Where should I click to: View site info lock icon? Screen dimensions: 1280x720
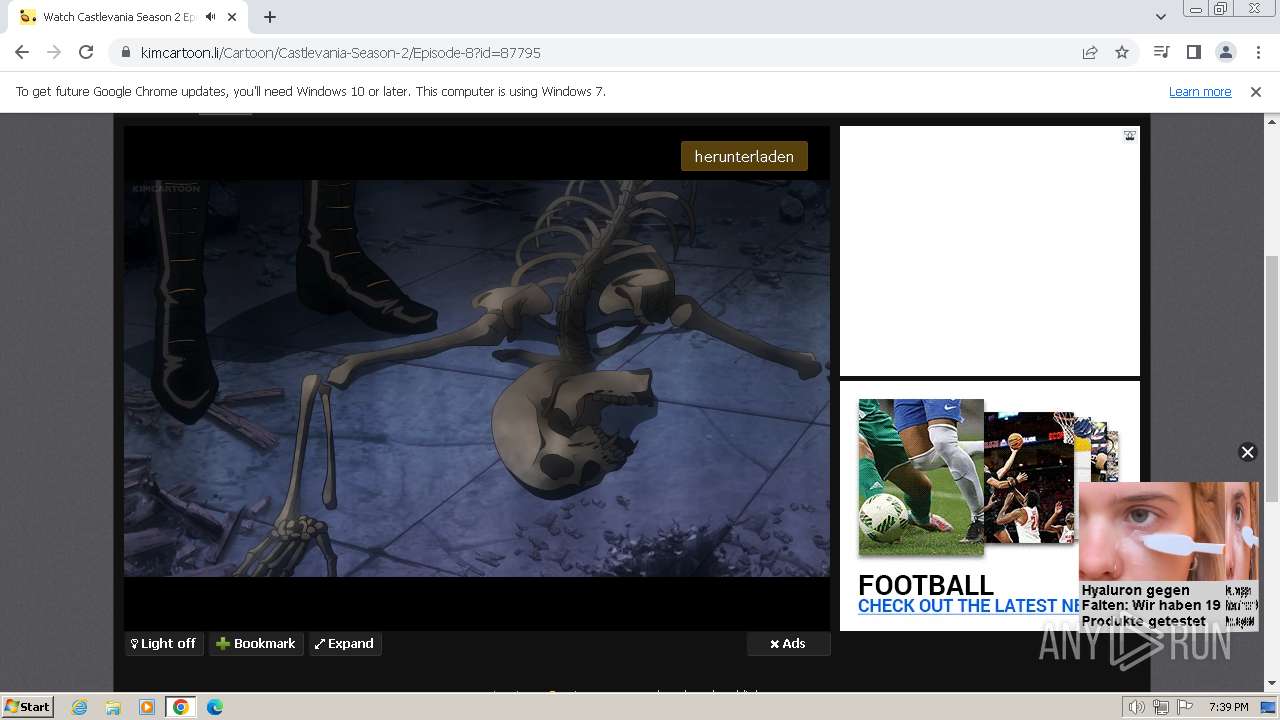[126, 53]
